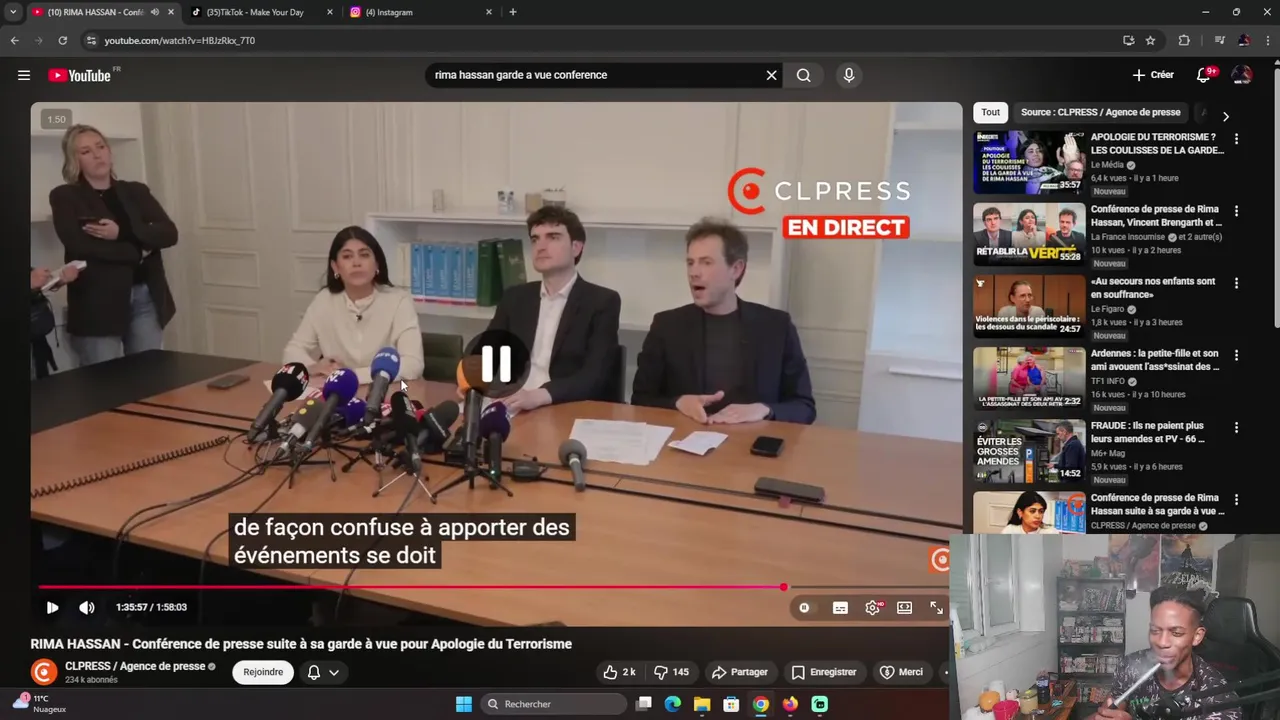Open File Explorer from the taskbar
This screenshot has height=720, width=1280.
pos(702,704)
